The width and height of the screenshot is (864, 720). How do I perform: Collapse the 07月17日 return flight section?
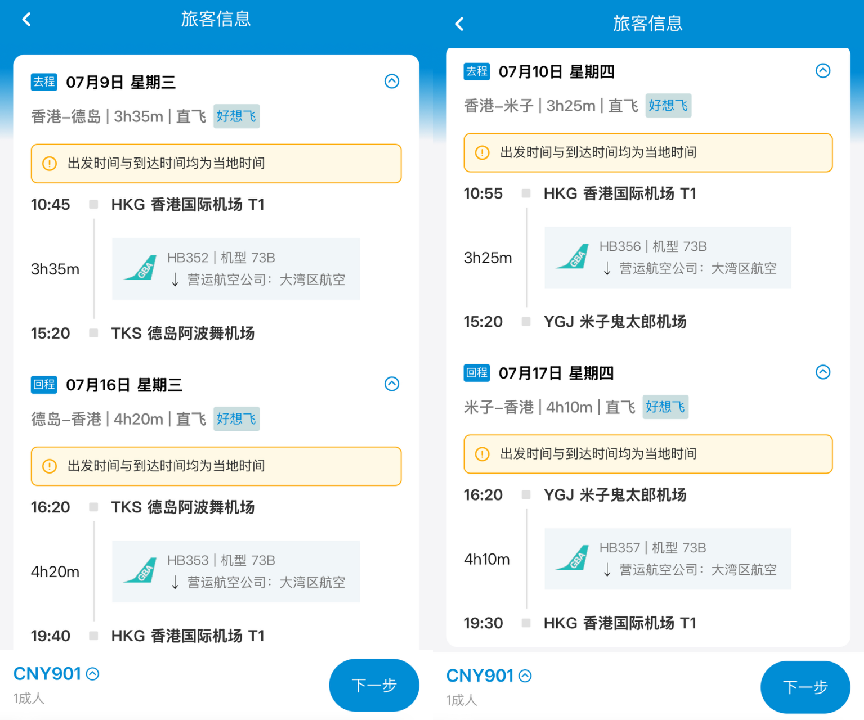[823, 372]
